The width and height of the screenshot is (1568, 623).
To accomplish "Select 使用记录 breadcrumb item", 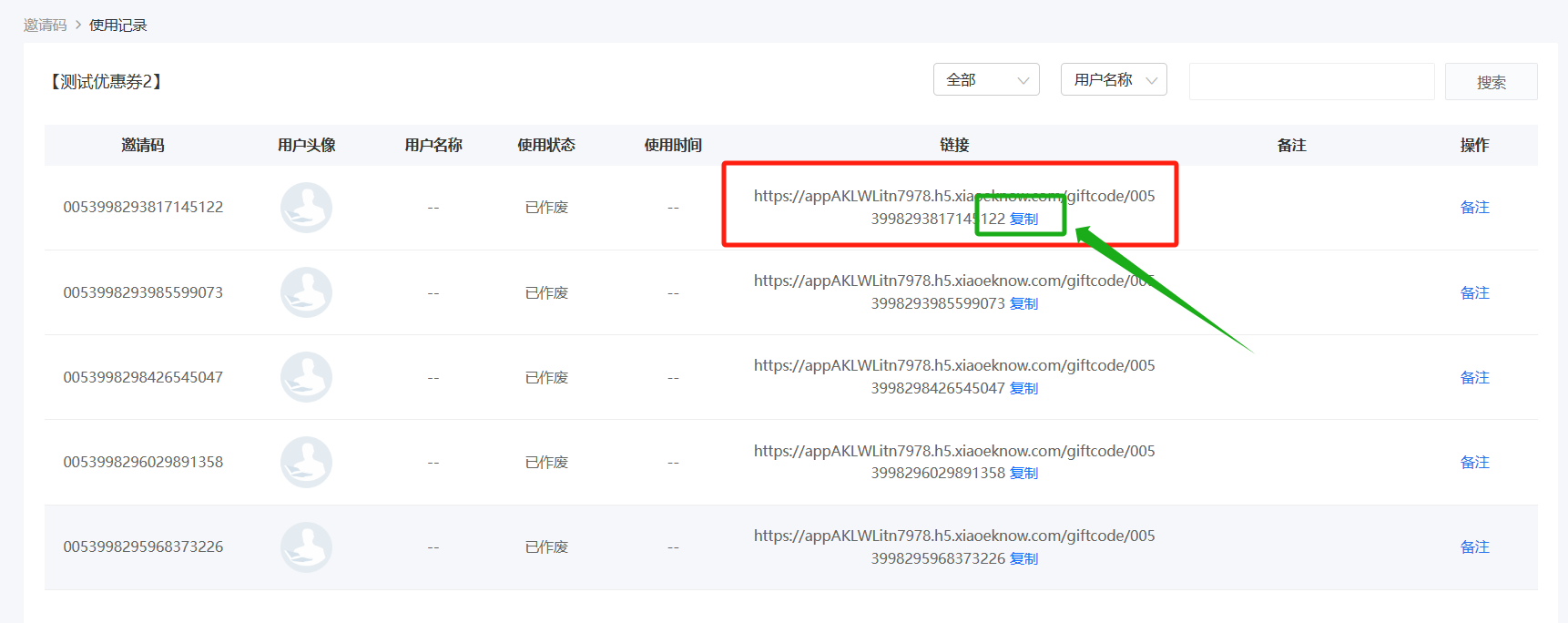I will pyautogui.click(x=118, y=26).
